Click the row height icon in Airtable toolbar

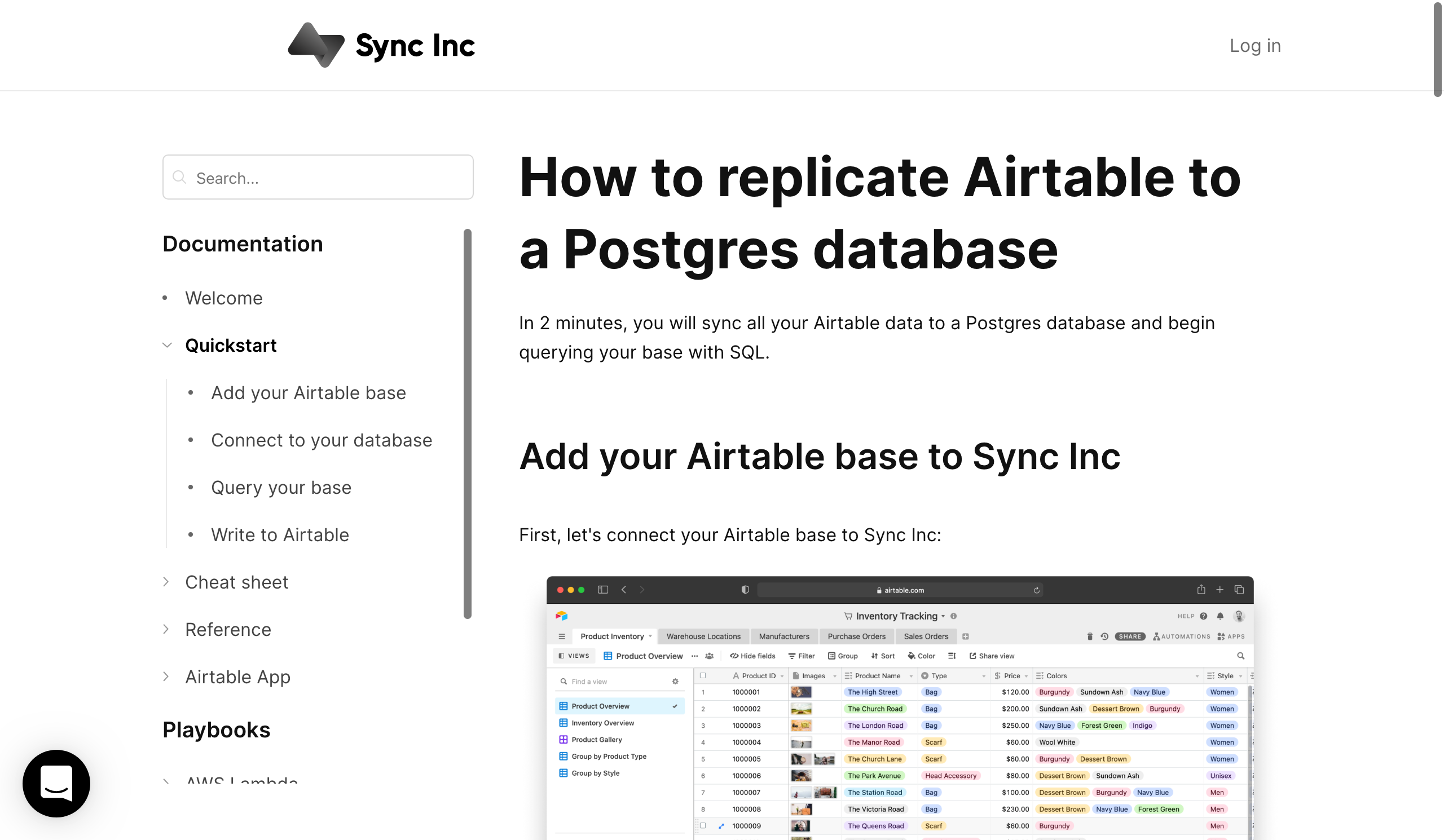click(952, 656)
